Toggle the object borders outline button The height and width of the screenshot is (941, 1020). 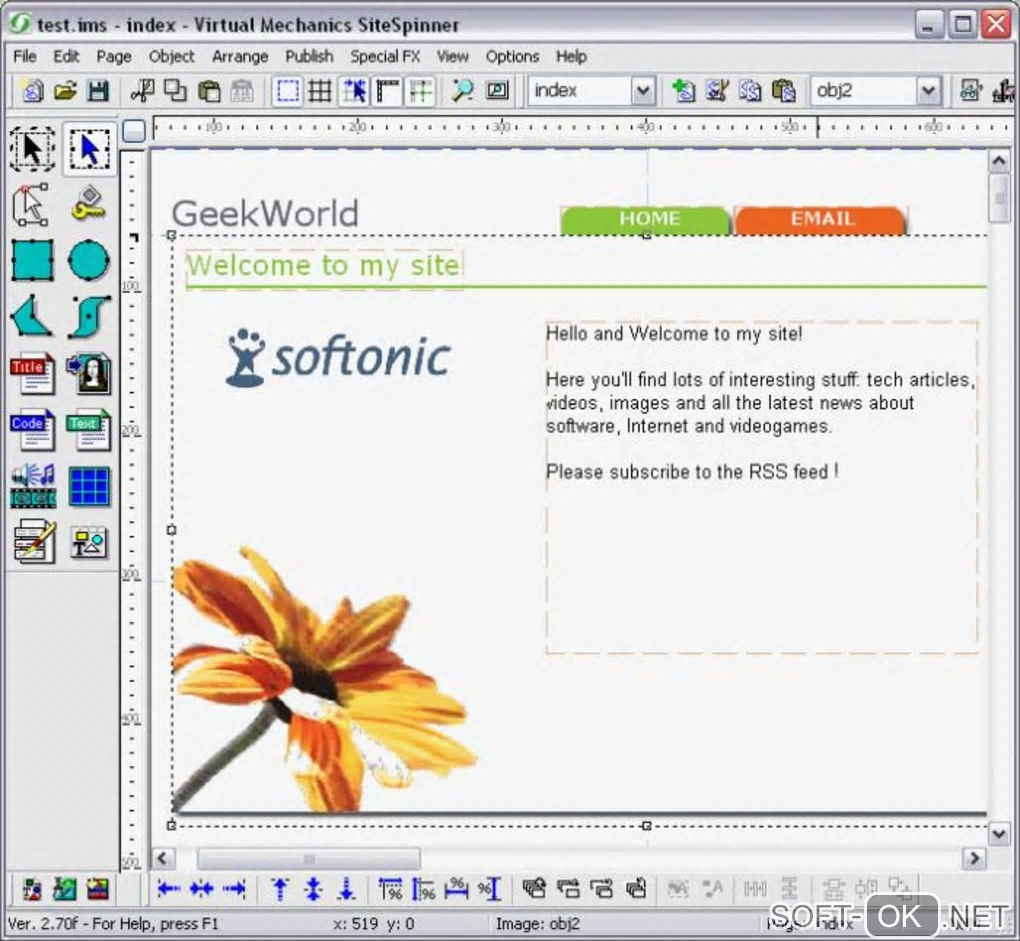(288, 91)
